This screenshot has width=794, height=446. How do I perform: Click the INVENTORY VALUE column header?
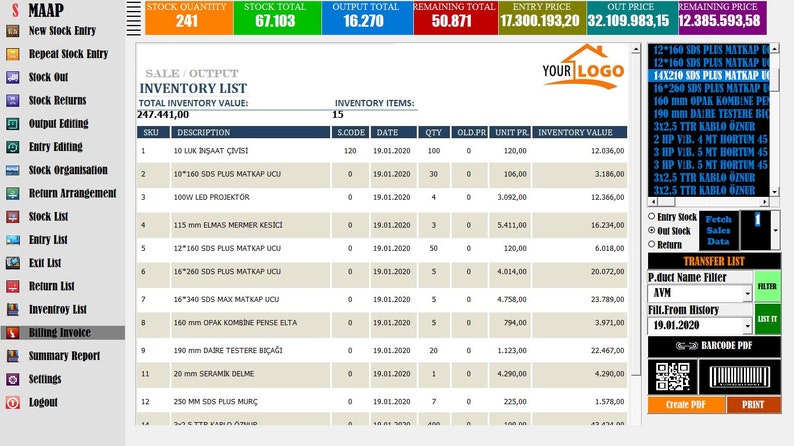(x=579, y=133)
